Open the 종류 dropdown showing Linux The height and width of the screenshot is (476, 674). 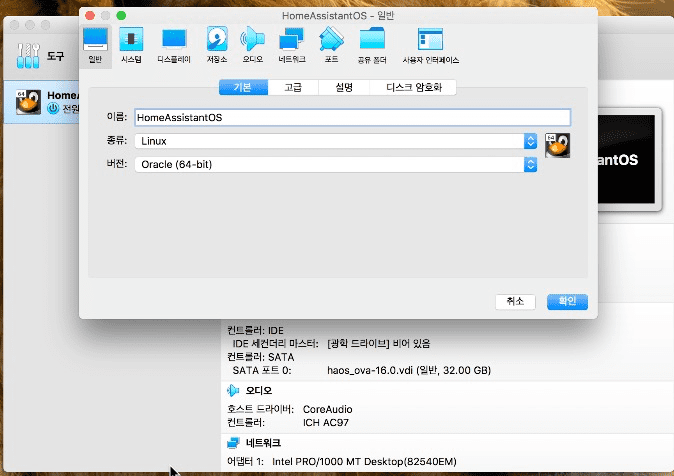point(336,141)
